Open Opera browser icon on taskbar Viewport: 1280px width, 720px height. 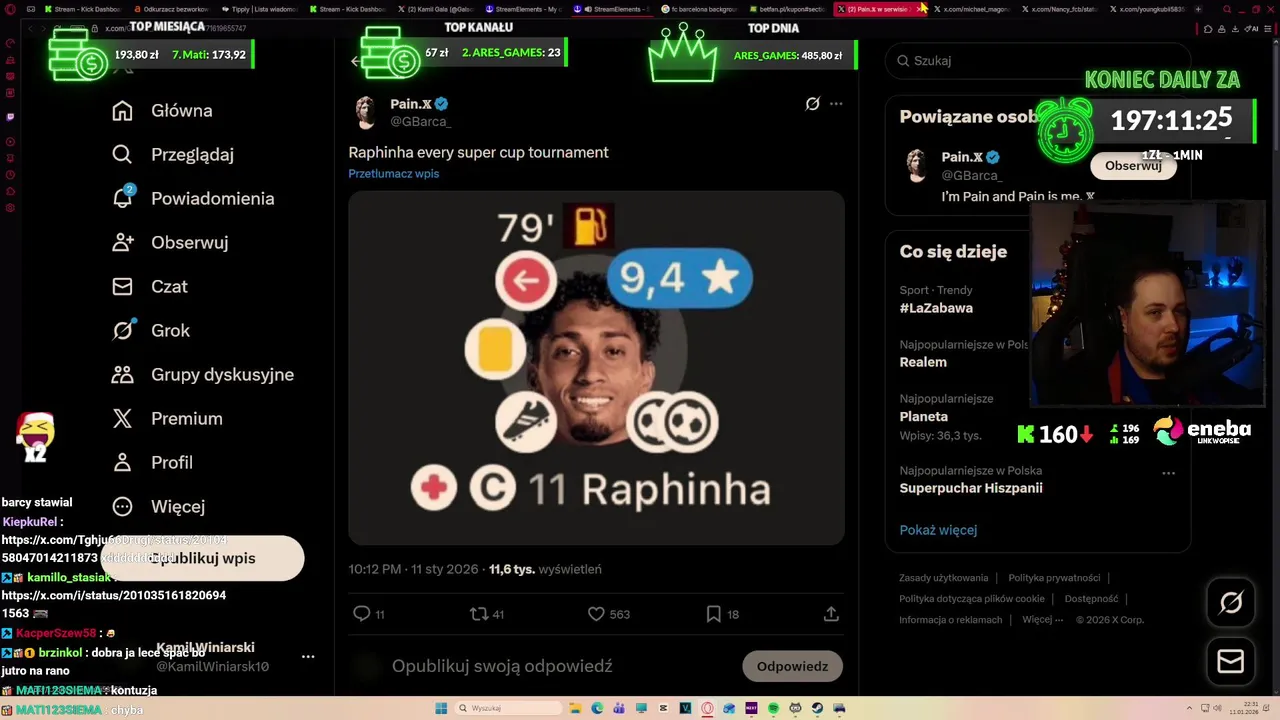coord(707,708)
